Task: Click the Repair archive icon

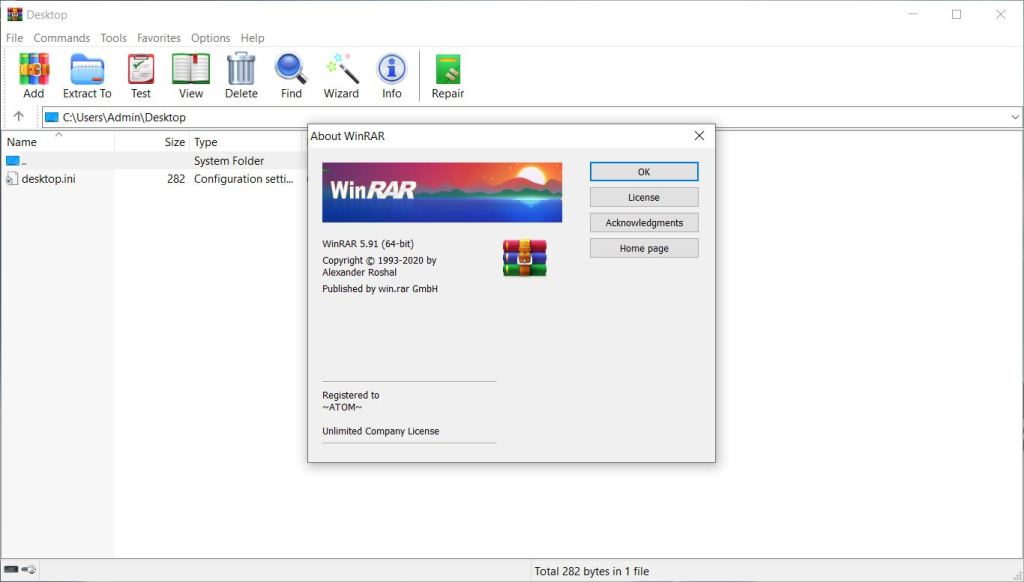Action: (447, 76)
